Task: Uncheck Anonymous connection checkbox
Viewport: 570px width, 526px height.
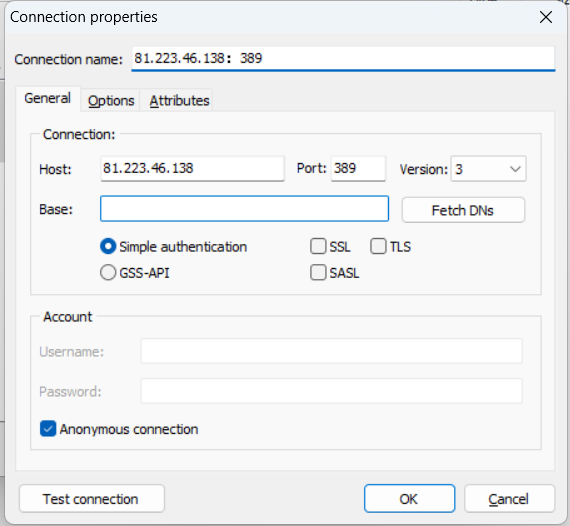Action: click(48, 429)
